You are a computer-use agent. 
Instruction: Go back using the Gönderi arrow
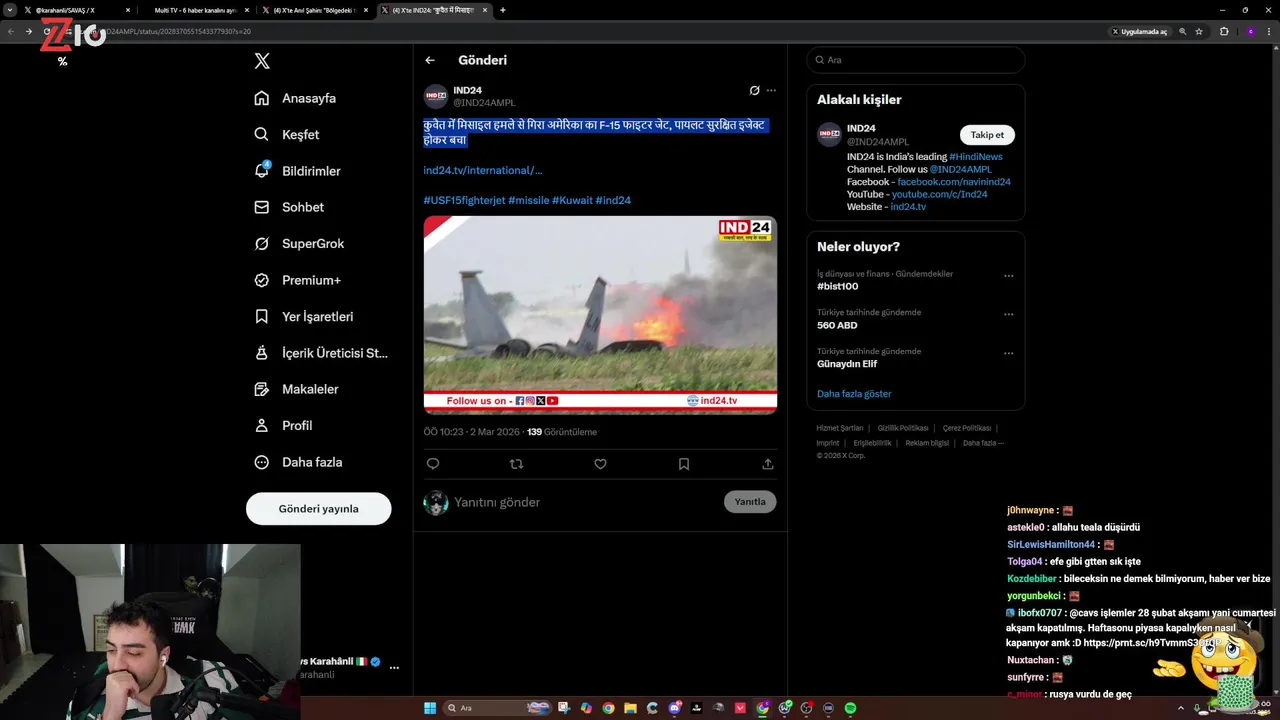430,60
